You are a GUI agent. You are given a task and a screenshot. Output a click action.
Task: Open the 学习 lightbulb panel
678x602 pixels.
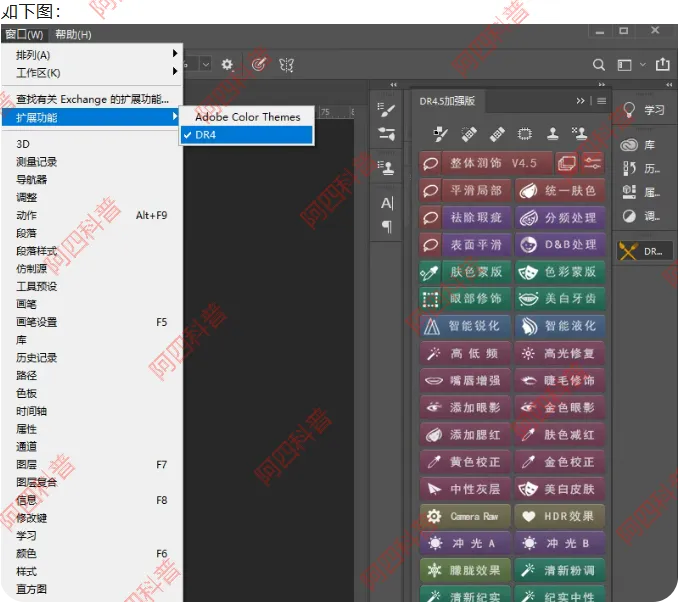tap(643, 110)
